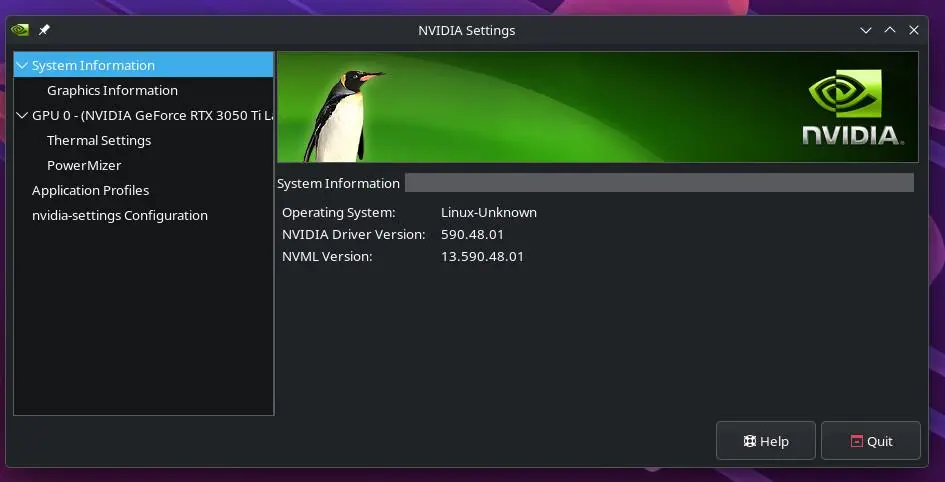Click the Quit button
This screenshot has height=482, width=945.
pos(871,441)
